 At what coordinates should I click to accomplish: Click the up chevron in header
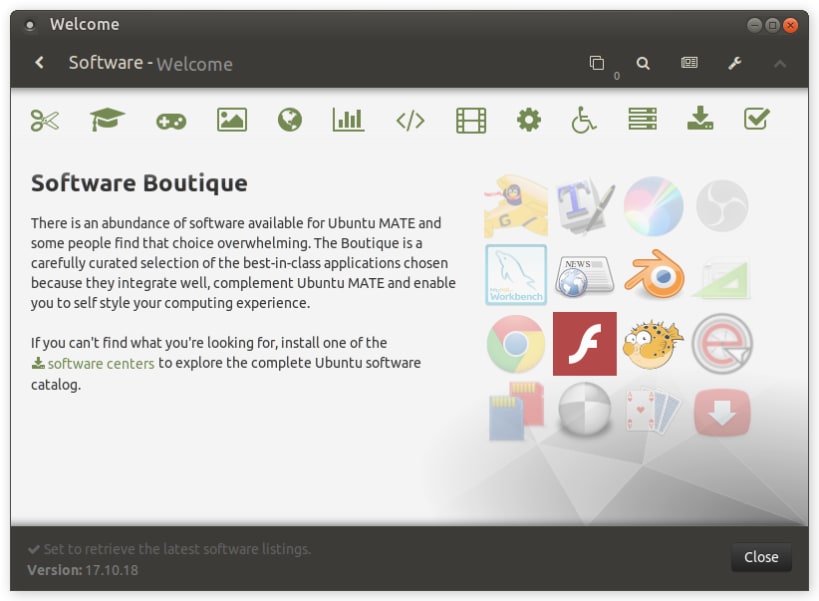tap(780, 64)
